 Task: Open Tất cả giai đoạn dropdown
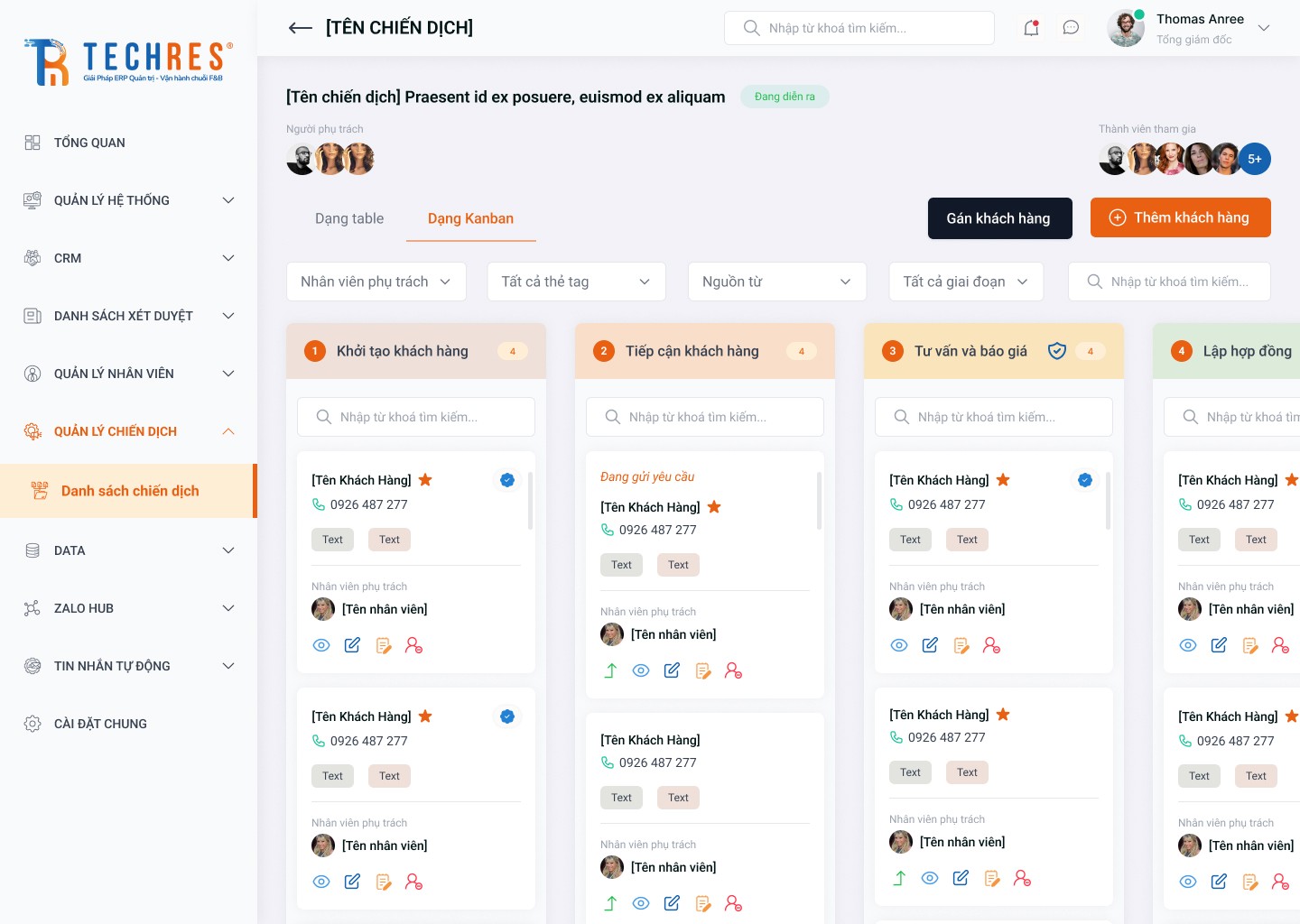tap(966, 282)
